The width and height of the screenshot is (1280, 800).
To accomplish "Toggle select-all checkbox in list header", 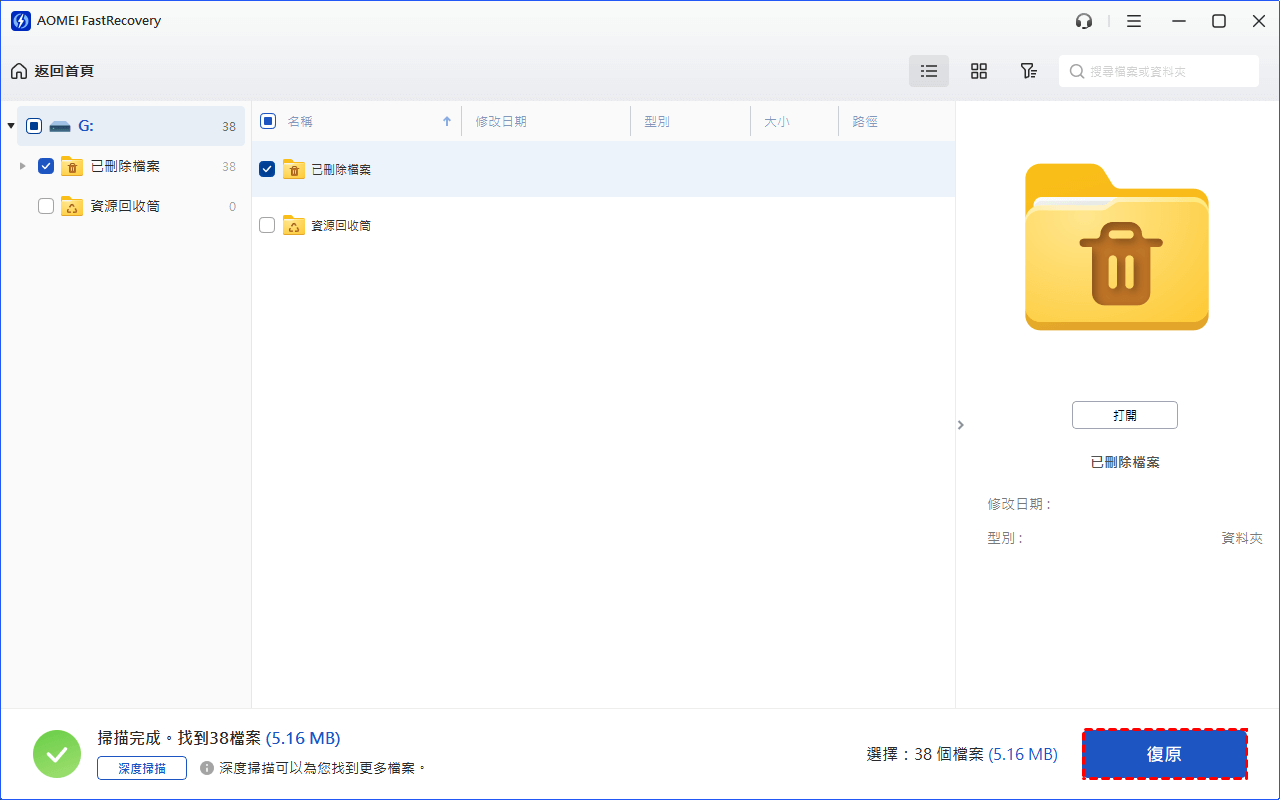I will [268, 121].
